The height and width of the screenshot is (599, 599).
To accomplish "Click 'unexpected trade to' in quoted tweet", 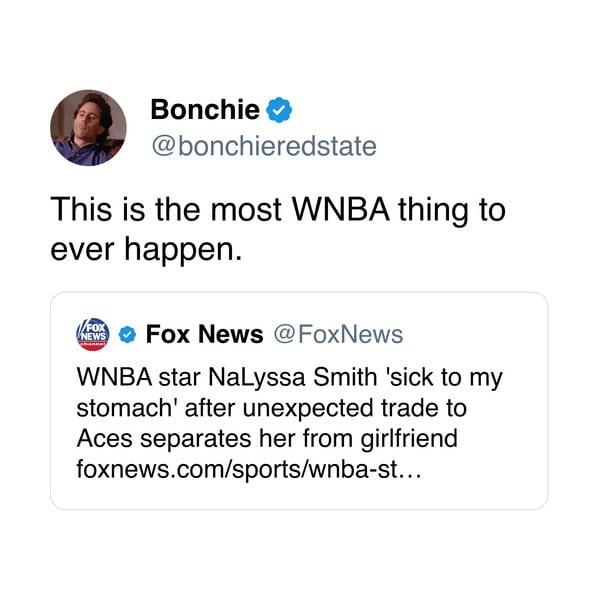I will click(x=355, y=408).
